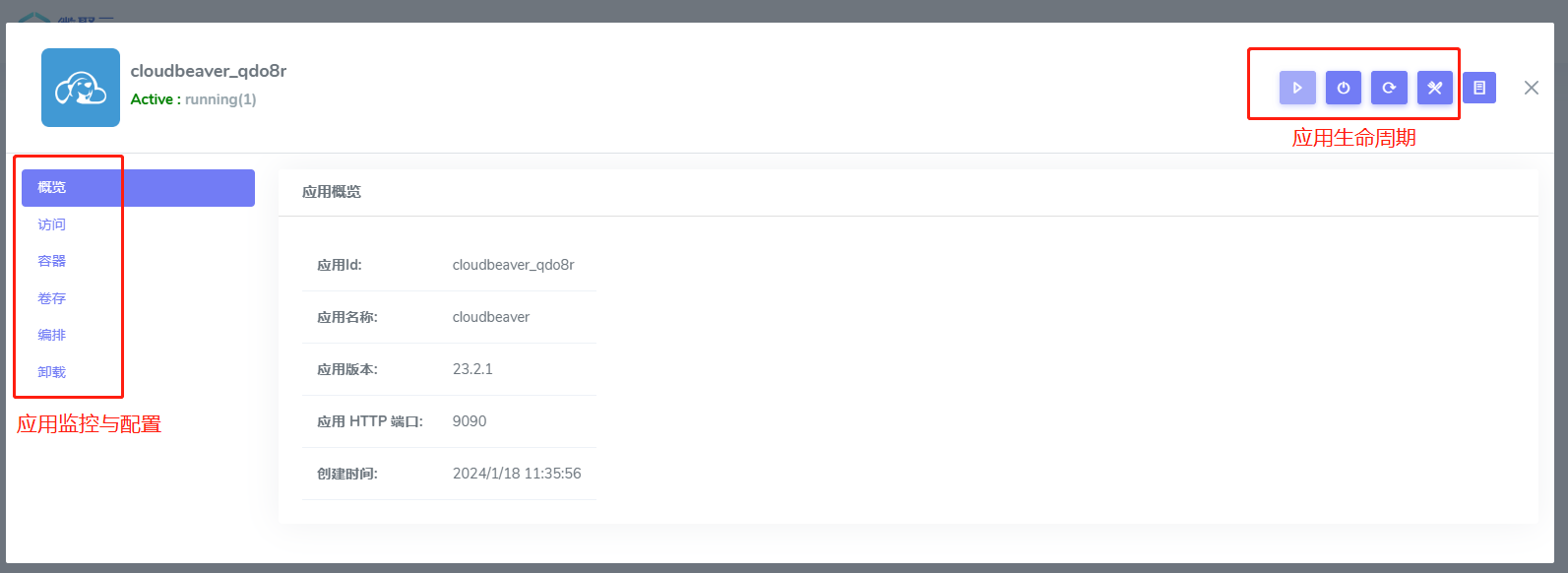Open the 访问 menu item

pyautogui.click(x=52, y=224)
